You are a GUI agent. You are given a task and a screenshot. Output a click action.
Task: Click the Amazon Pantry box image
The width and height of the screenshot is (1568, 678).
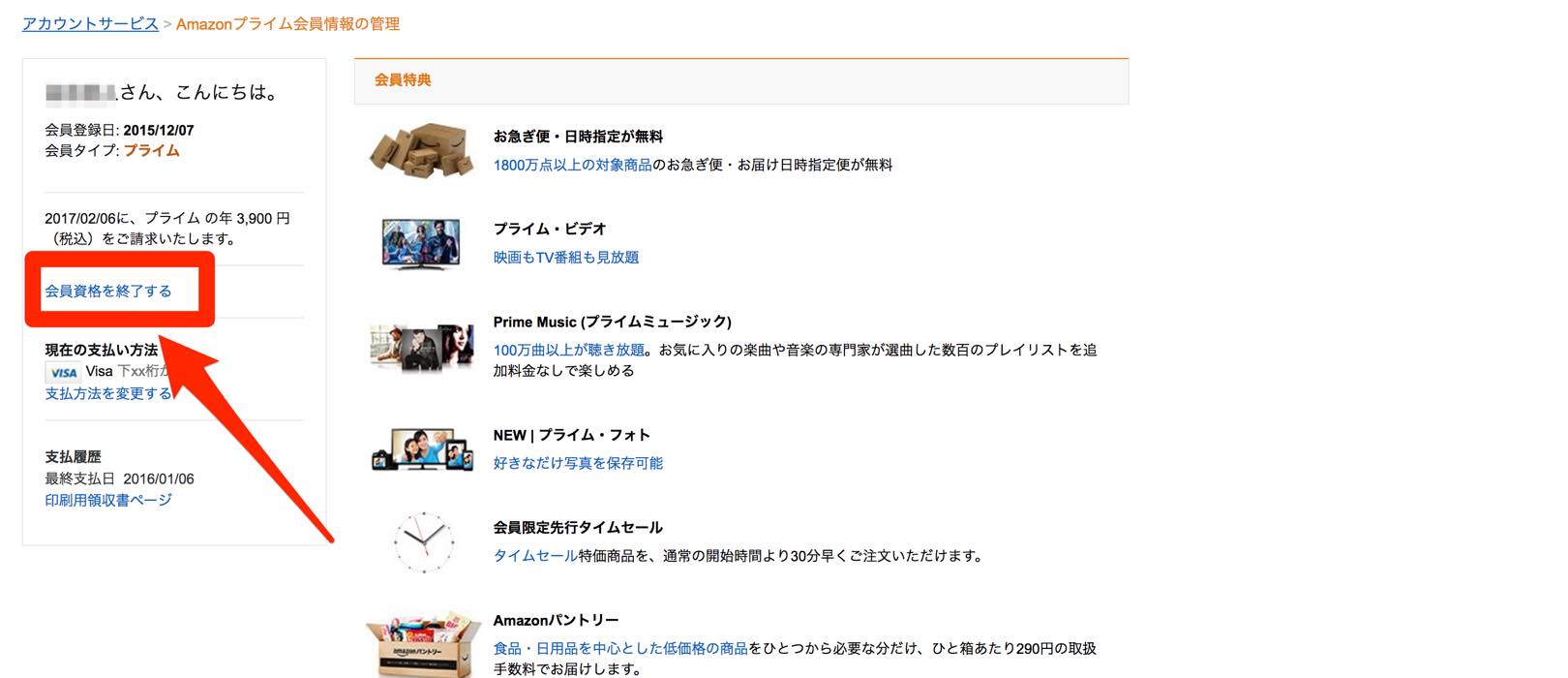pyautogui.click(x=423, y=643)
